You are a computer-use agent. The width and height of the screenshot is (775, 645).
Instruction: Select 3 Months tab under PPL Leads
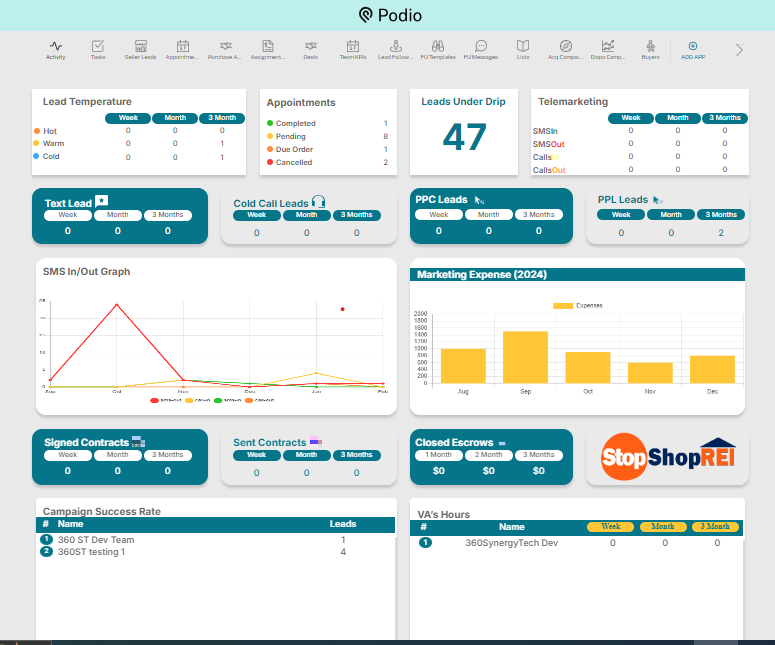[x=721, y=215]
